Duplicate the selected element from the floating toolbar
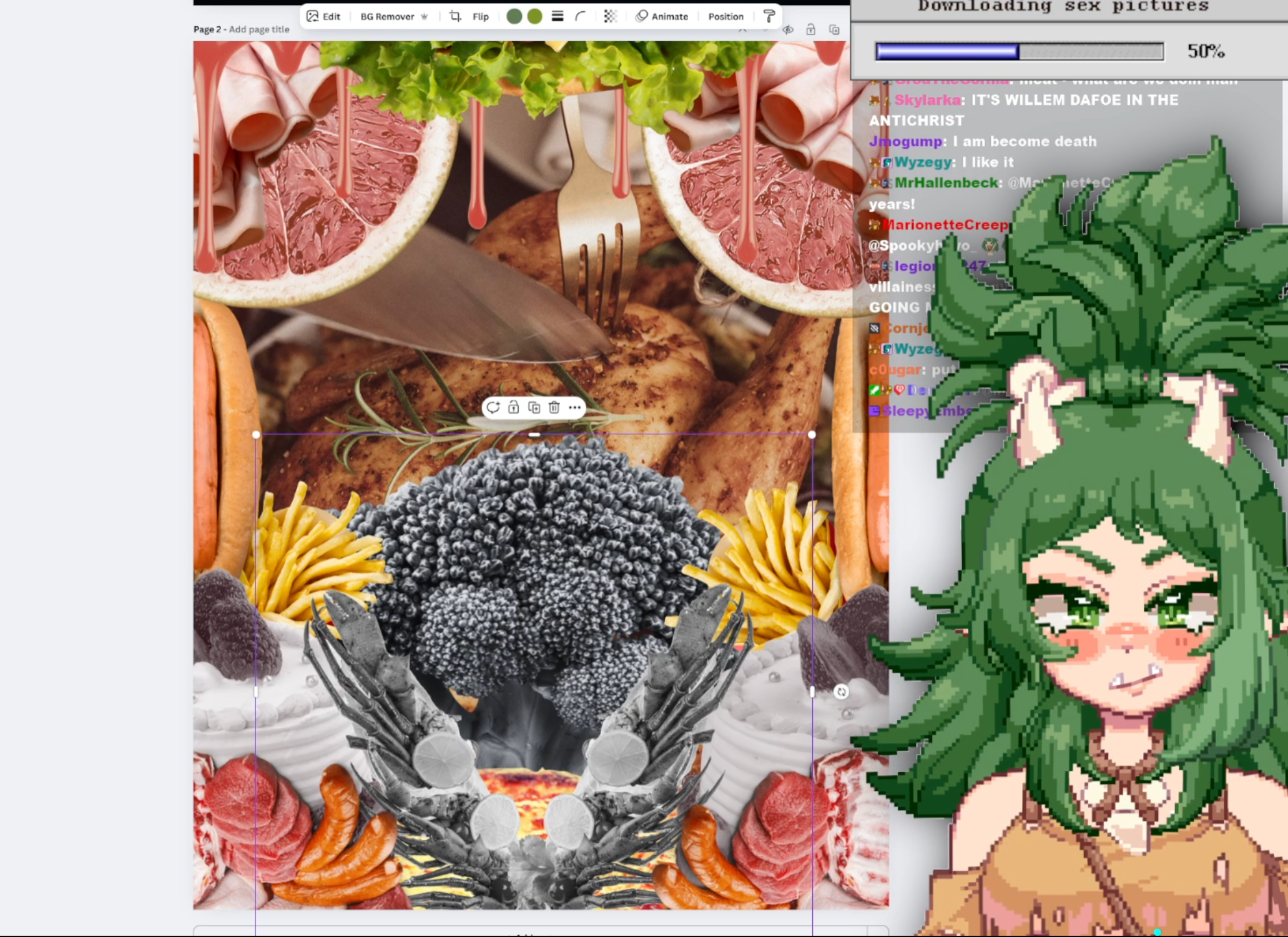The width and height of the screenshot is (1288, 937). coord(534,408)
